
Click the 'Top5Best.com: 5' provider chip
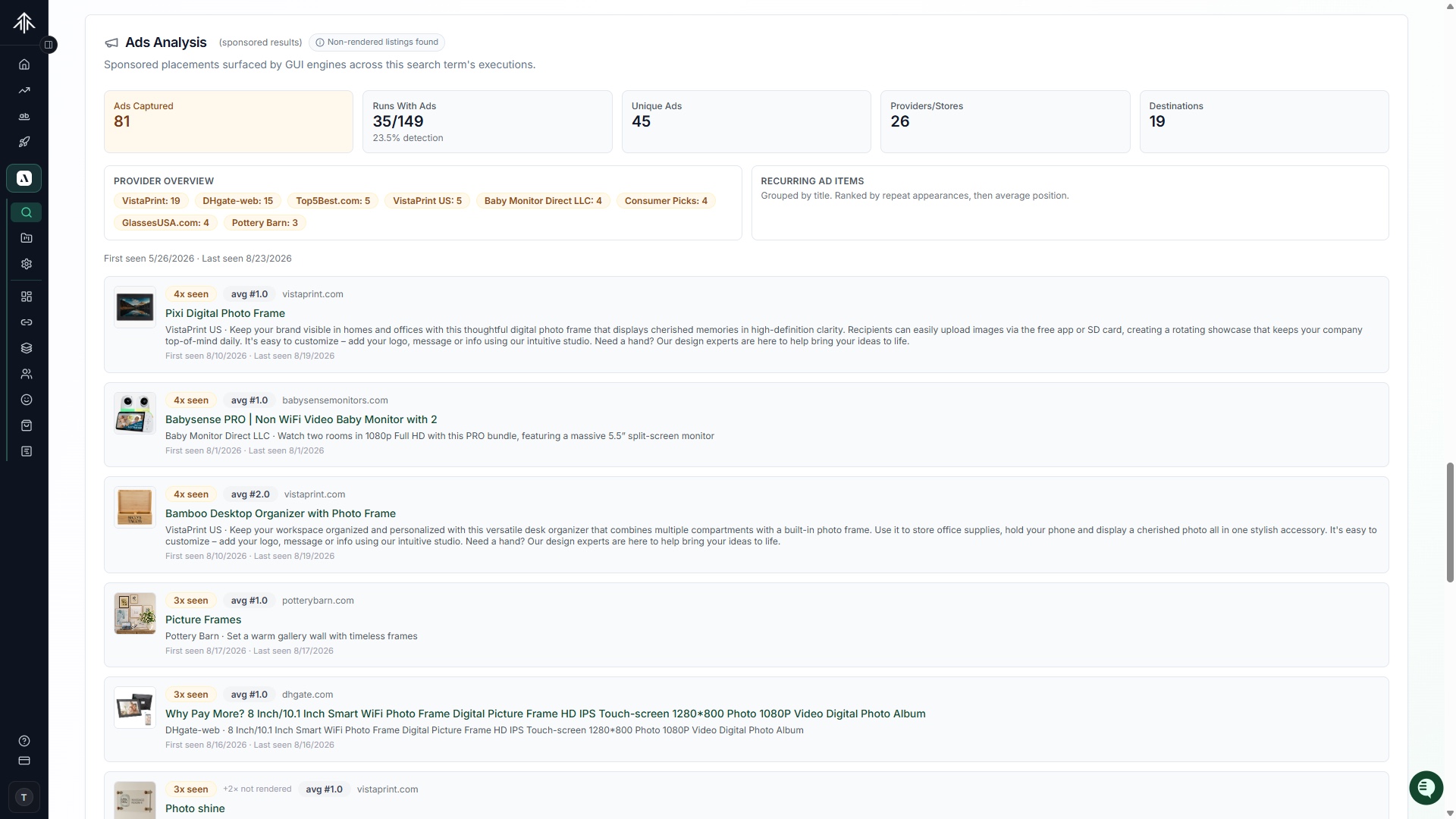(x=333, y=201)
